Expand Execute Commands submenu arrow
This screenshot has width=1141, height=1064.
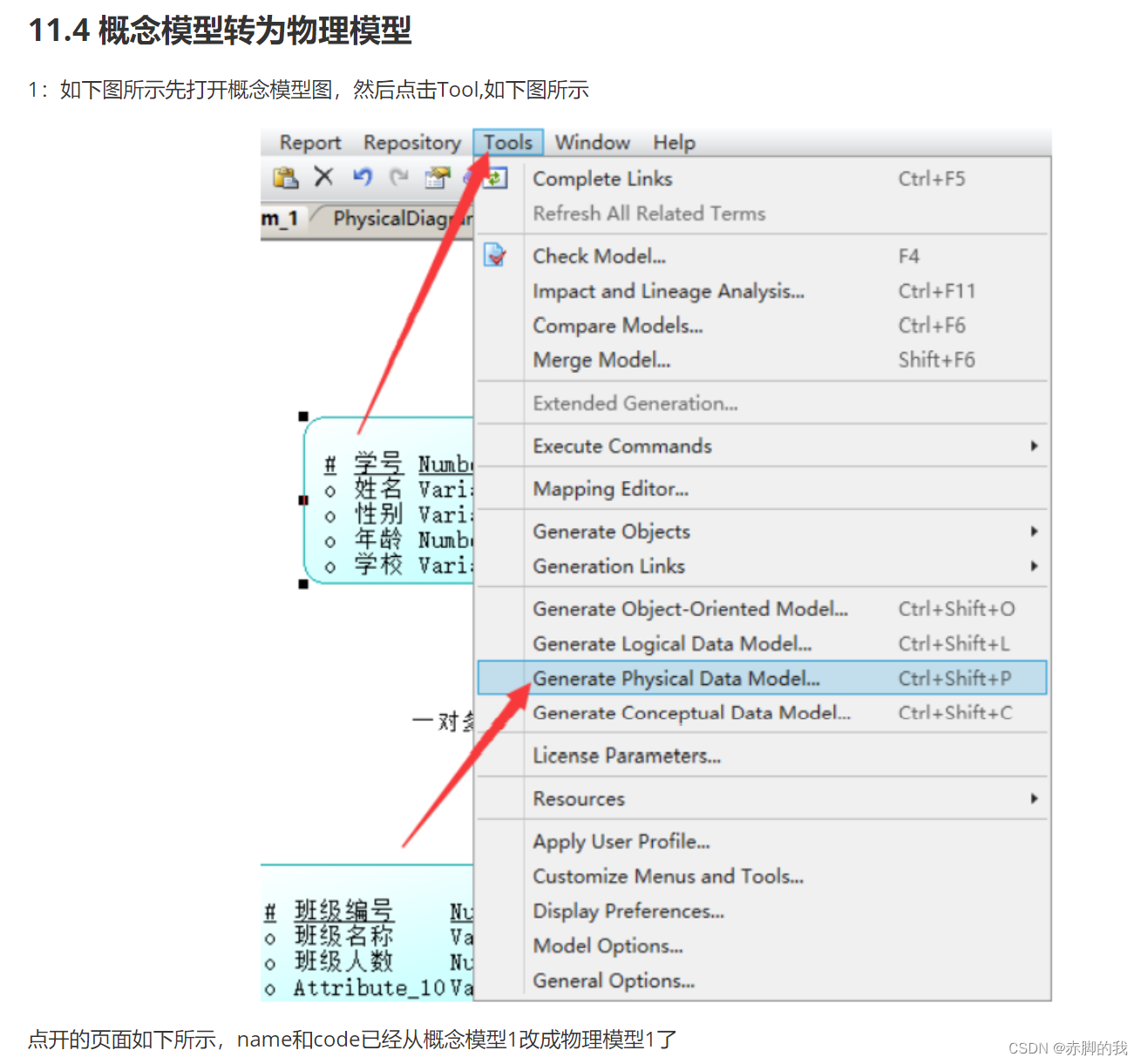pos(1034,446)
